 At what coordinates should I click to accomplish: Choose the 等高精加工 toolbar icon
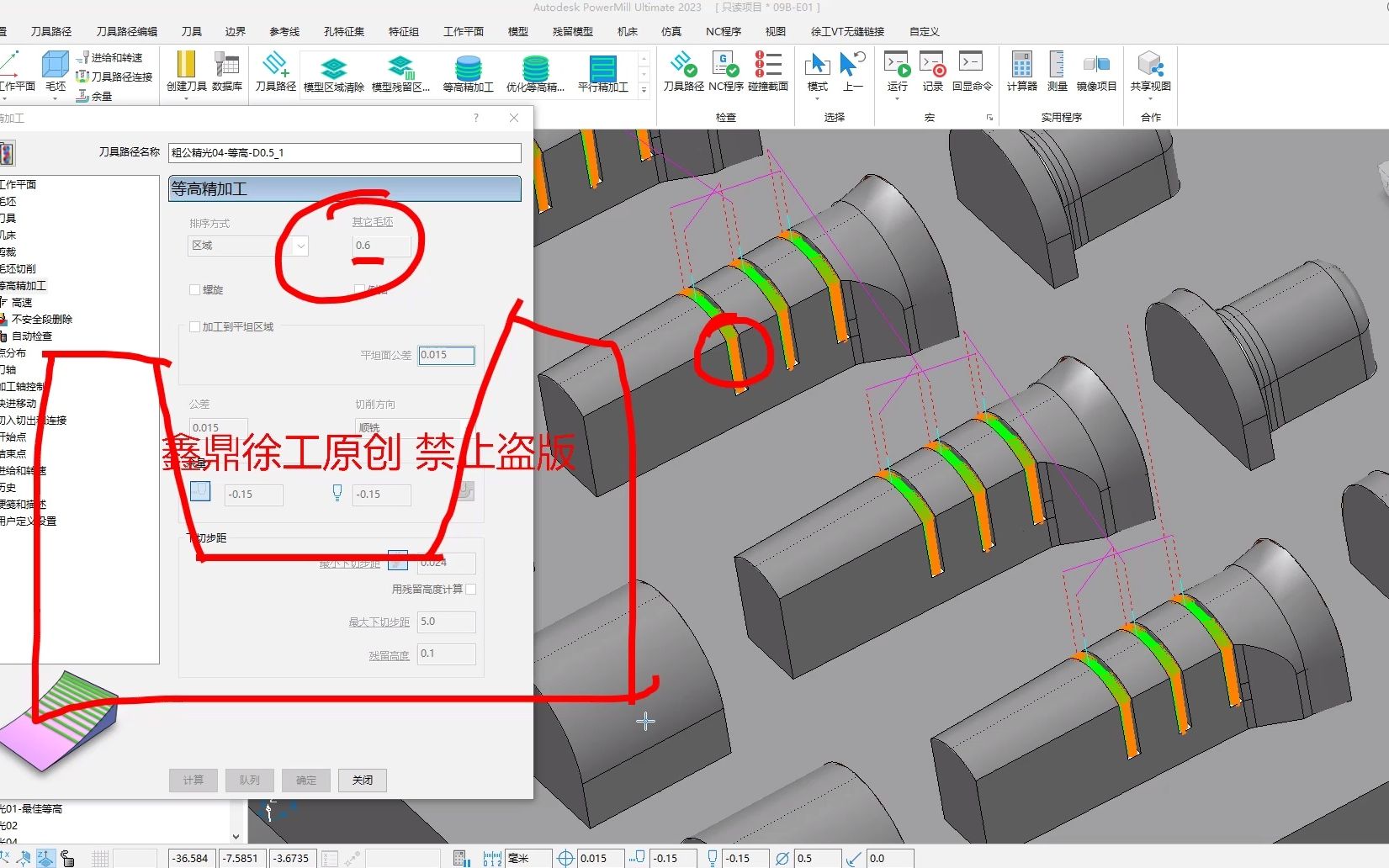click(468, 73)
